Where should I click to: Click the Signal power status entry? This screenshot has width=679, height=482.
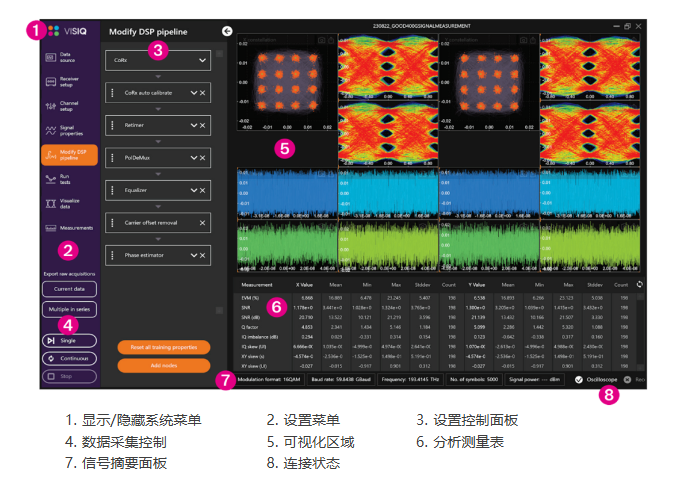tap(534, 379)
